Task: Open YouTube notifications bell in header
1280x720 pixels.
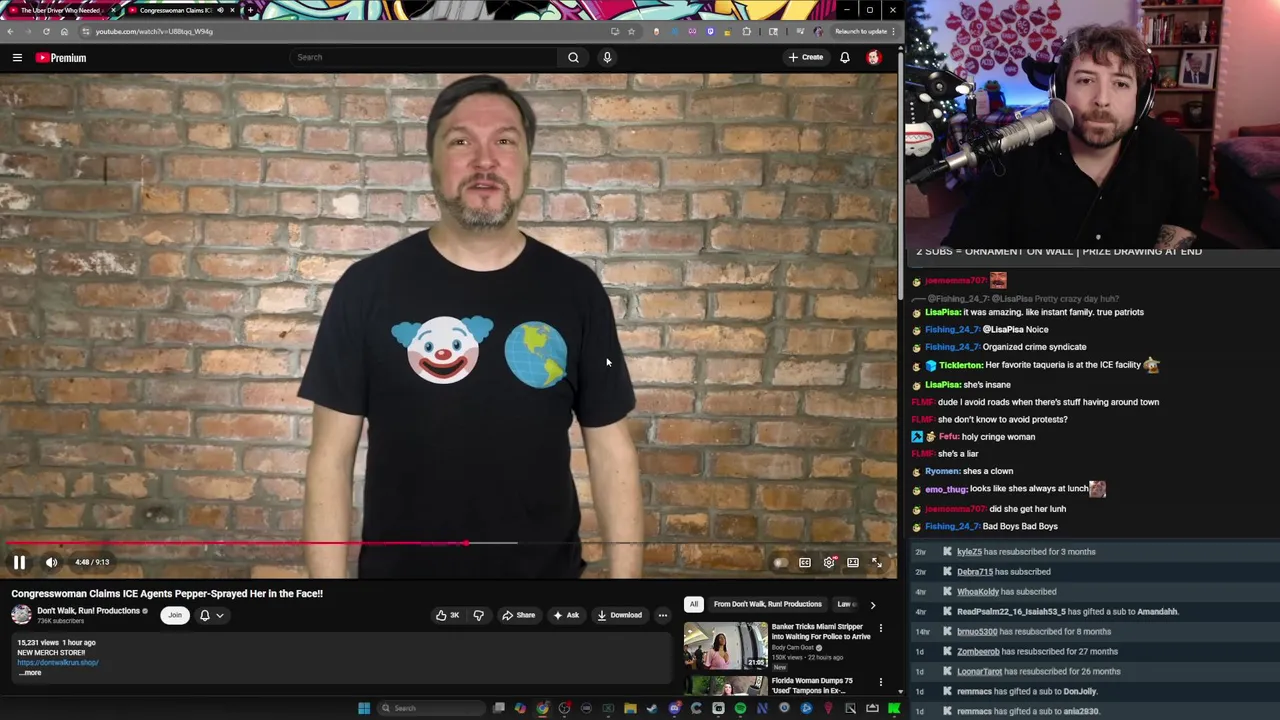Action: [845, 57]
